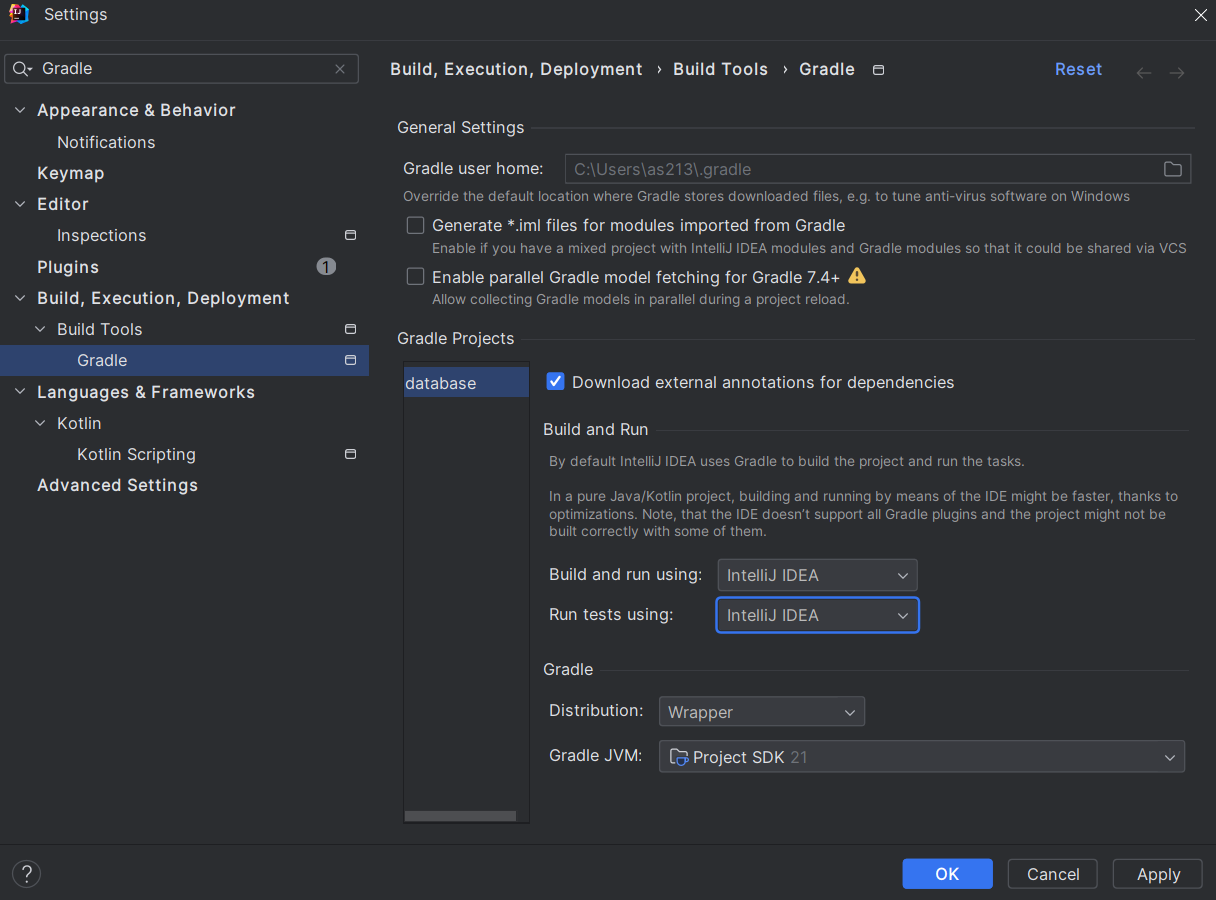Open the Plugins settings page
Image resolution: width=1216 pixels, height=900 pixels.
[x=68, y=267]
